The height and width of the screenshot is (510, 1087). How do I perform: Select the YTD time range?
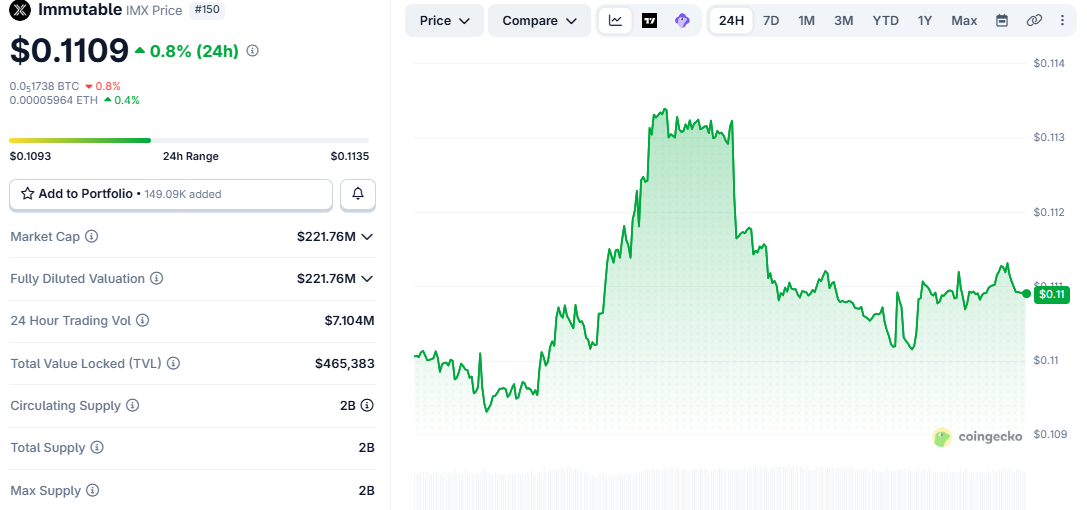pyautogui.click(x=885, y=21)
